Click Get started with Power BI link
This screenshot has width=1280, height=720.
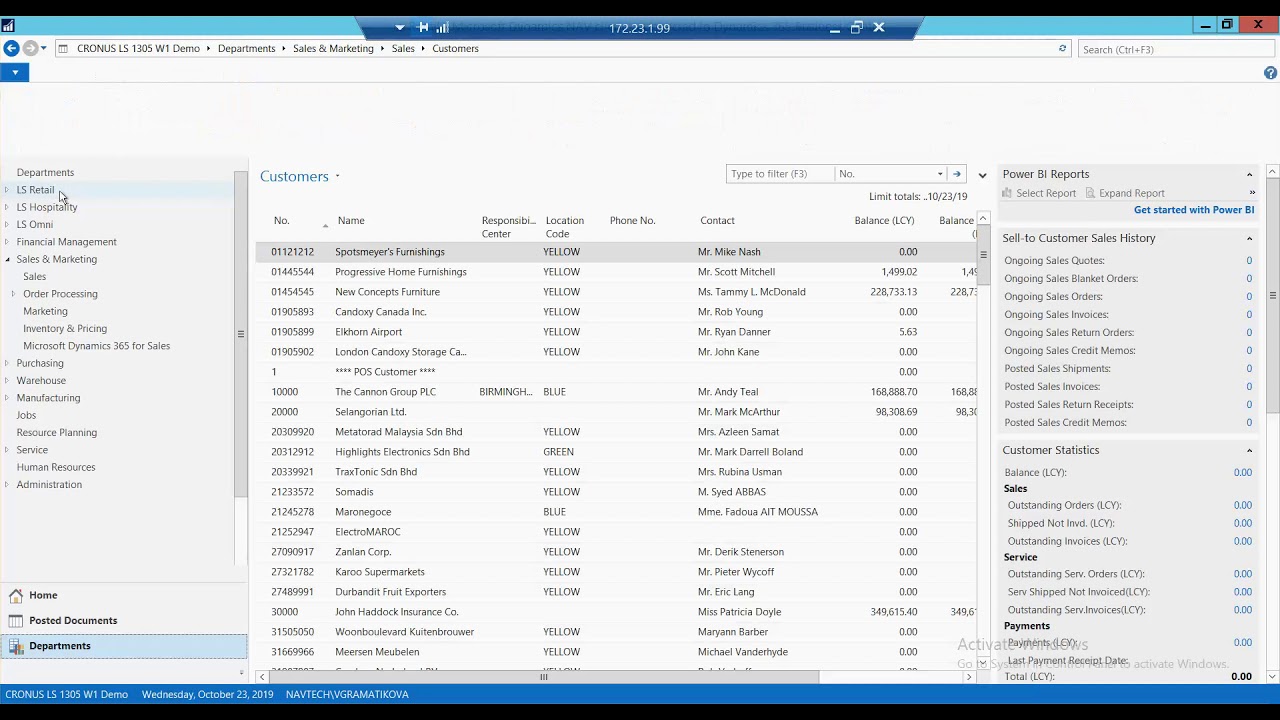pos(1194,210)
